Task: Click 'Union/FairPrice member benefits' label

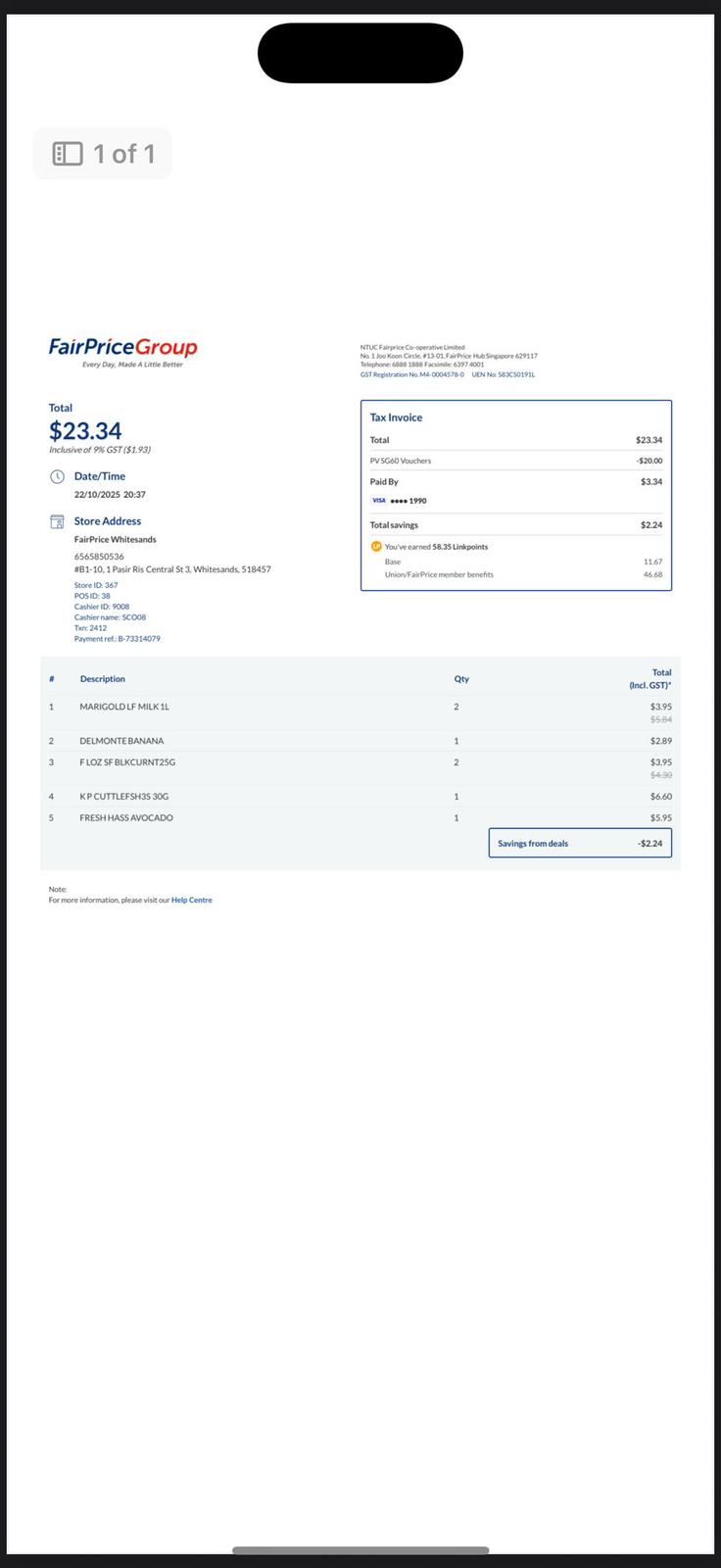Action: [439, 575]
